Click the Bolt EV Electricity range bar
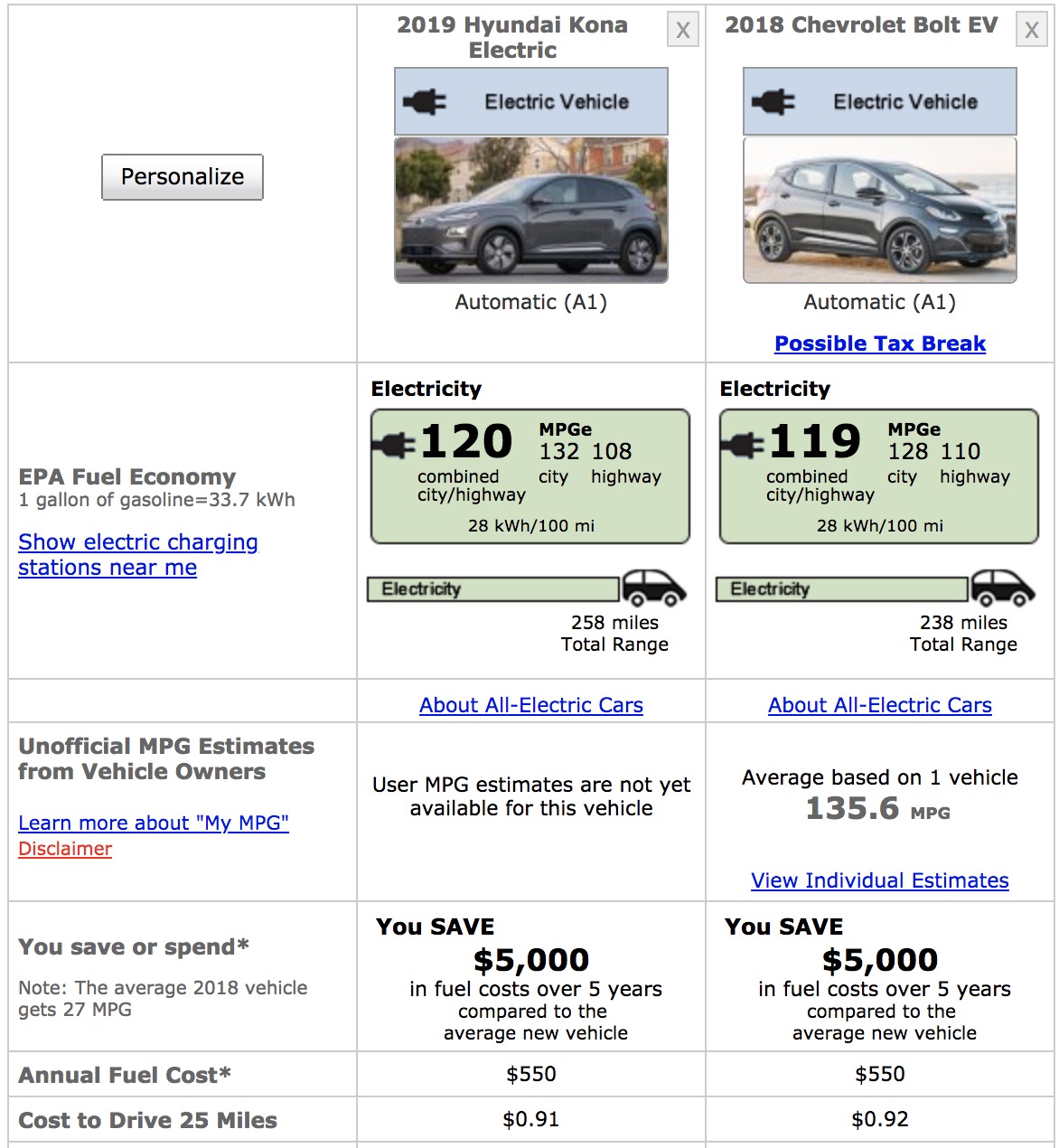The width and height of the screenshot is (1059, 1148). 841,589
